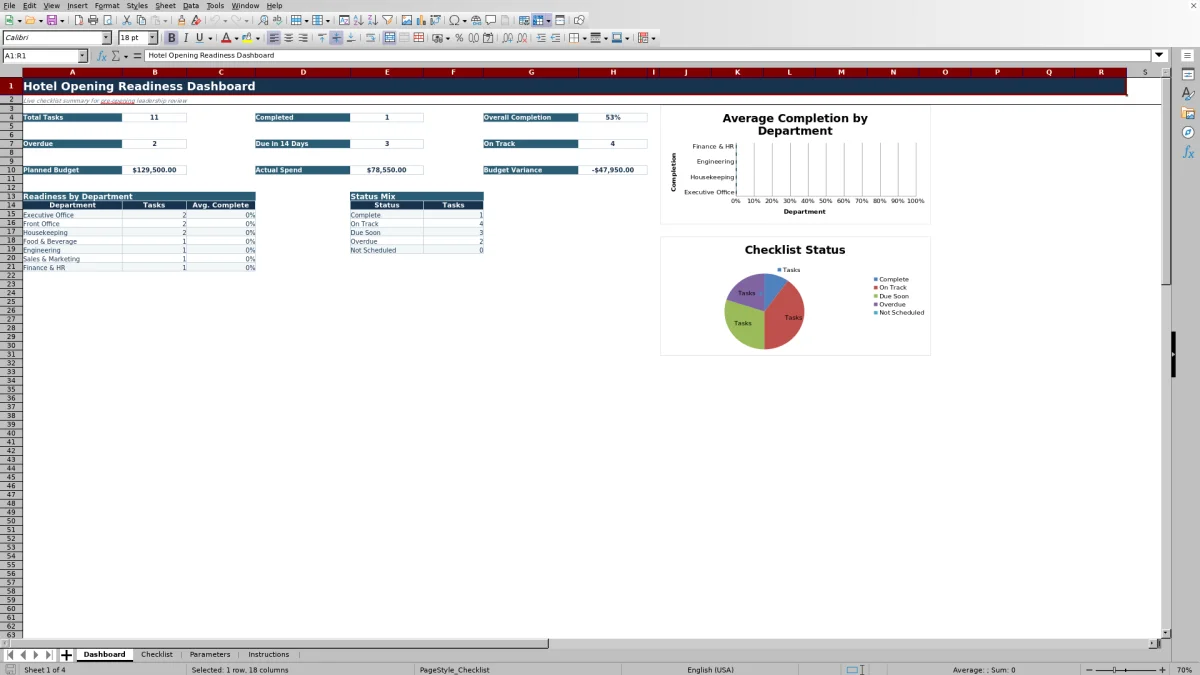Open the Sheet menu

165,6
